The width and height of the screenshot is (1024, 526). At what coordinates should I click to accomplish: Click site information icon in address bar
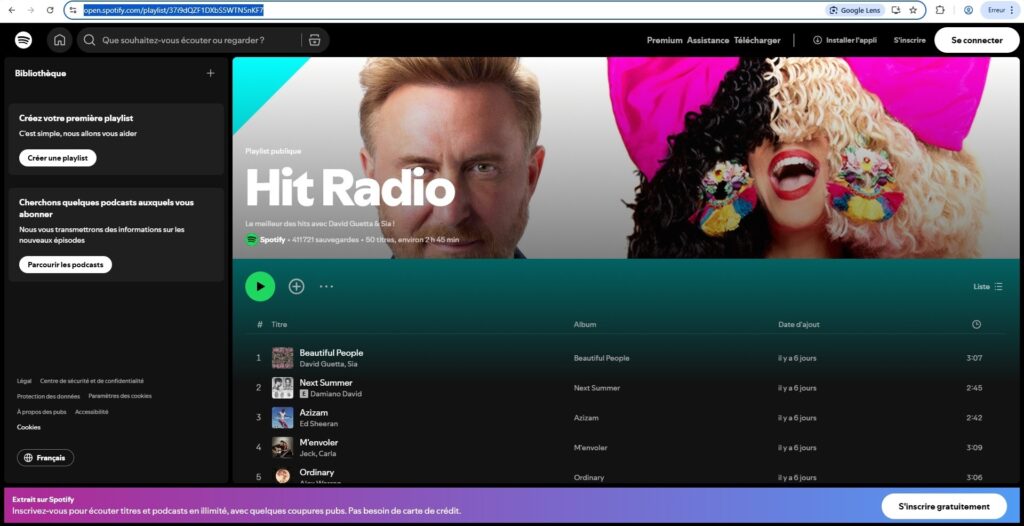click(73, 10)
